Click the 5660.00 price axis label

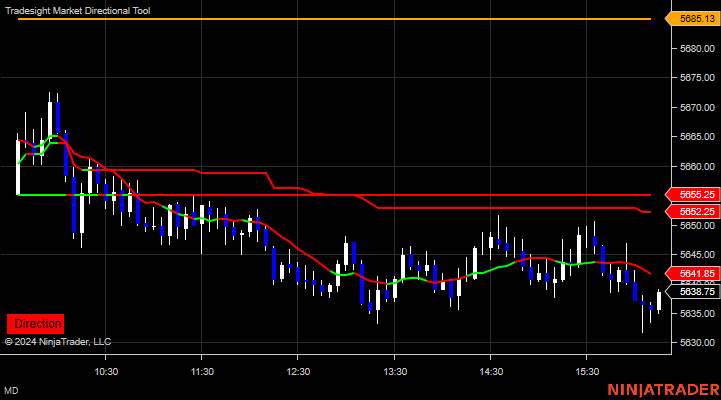[697, 166]
